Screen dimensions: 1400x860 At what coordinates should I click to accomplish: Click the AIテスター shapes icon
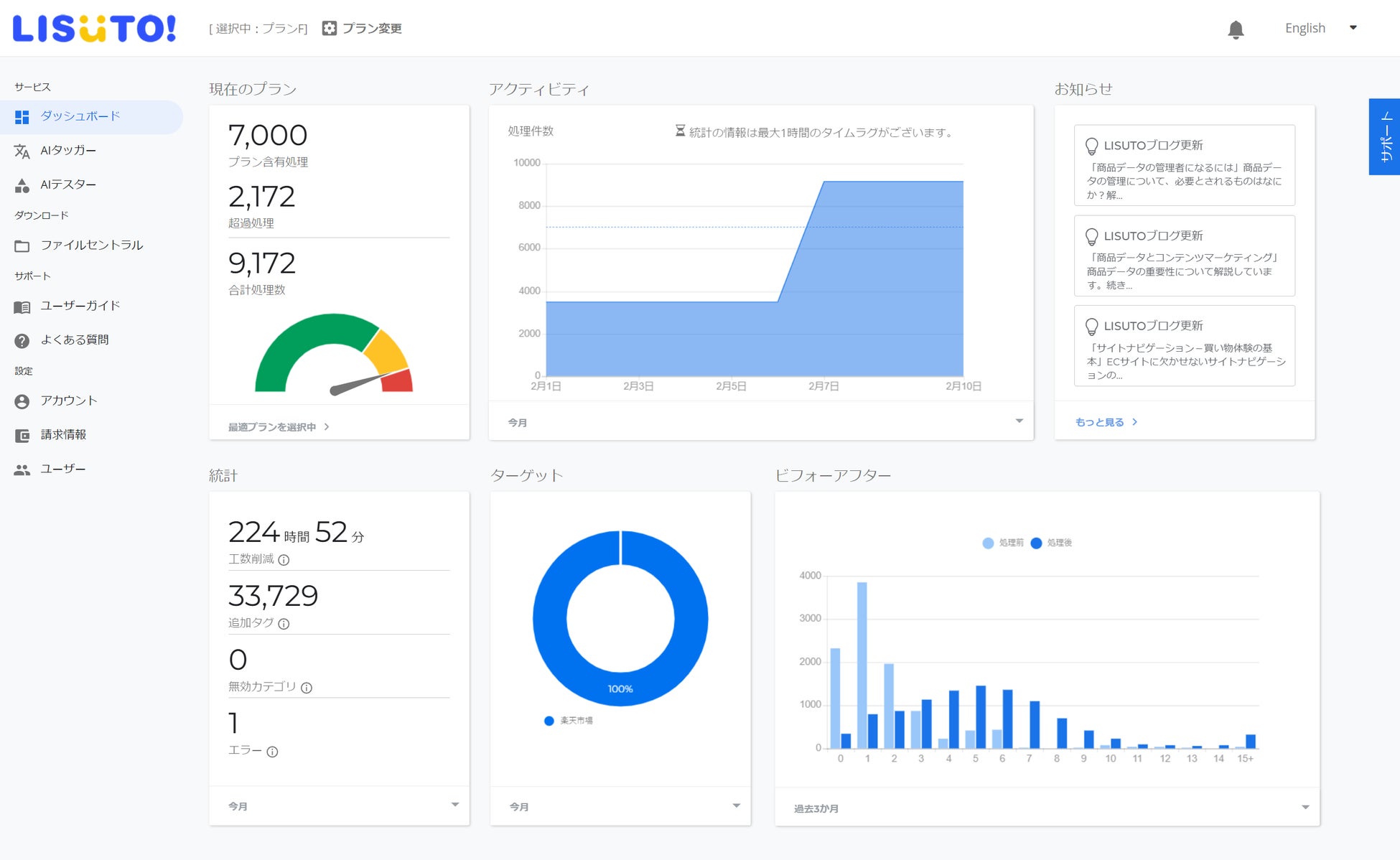coord(22,185)
